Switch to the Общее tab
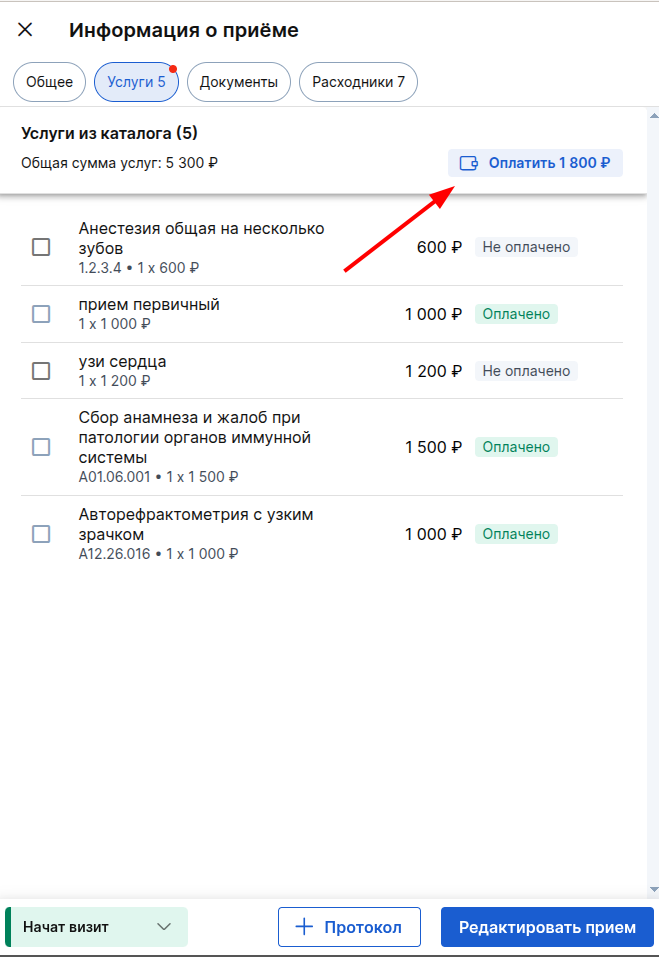Screen dimensions: 659x957 [x=49, y=82]
